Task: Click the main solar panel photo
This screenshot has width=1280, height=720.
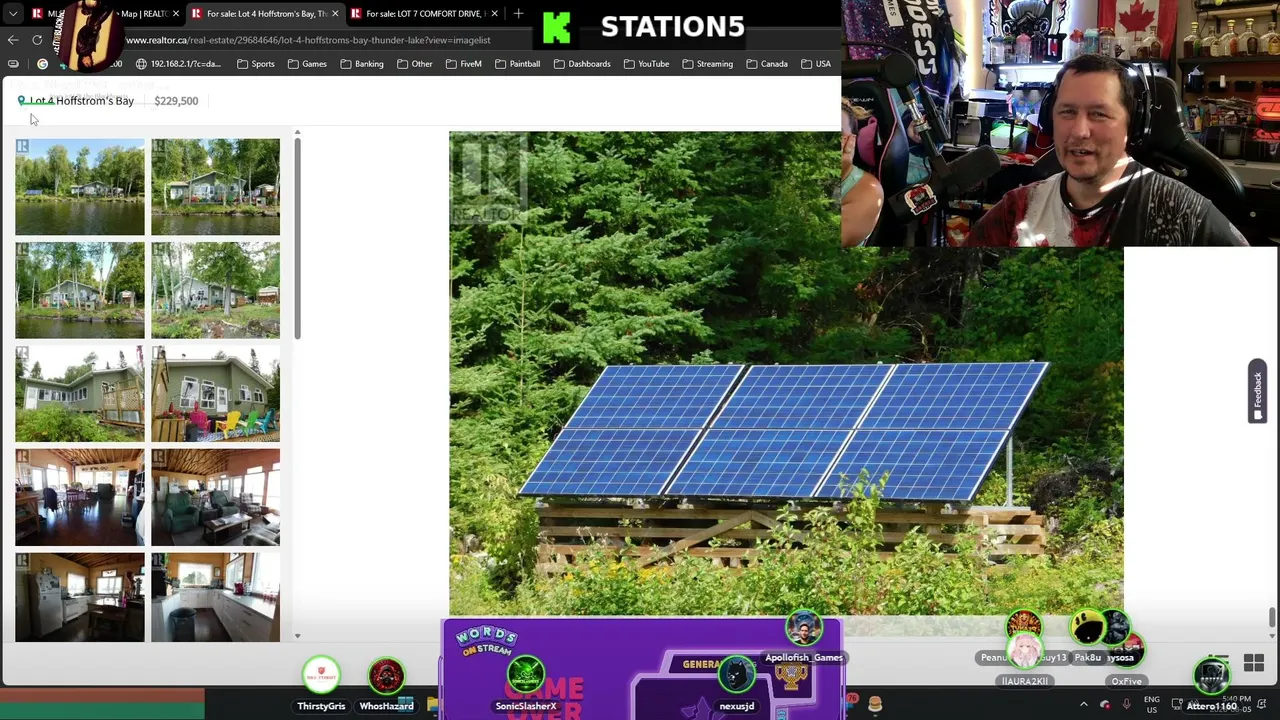Action: pos(786,375)
